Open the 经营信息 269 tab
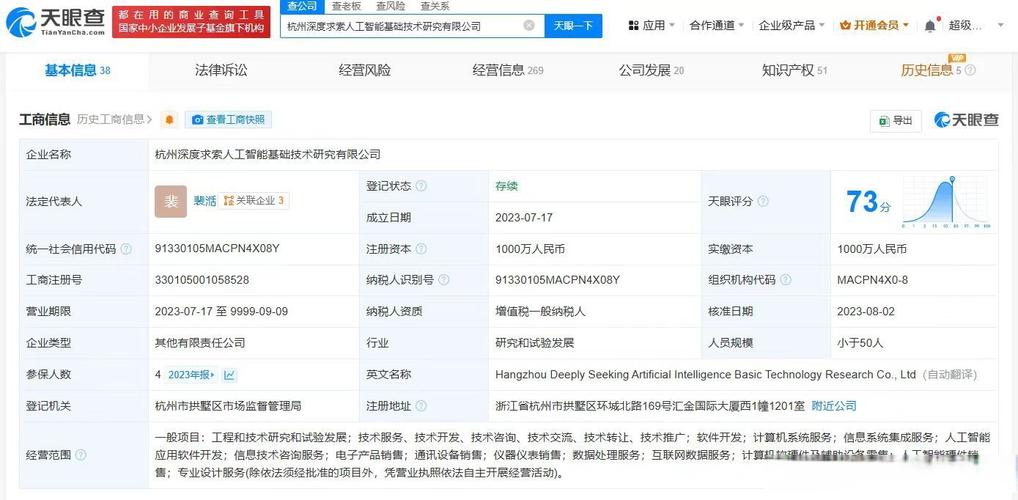This screenshot has width=1018, height=500. click(508, 70)
